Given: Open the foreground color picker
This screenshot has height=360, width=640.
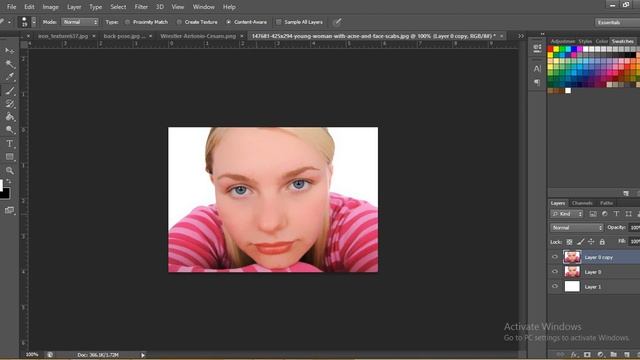Looking at the screenshot, I should (1, 185).
